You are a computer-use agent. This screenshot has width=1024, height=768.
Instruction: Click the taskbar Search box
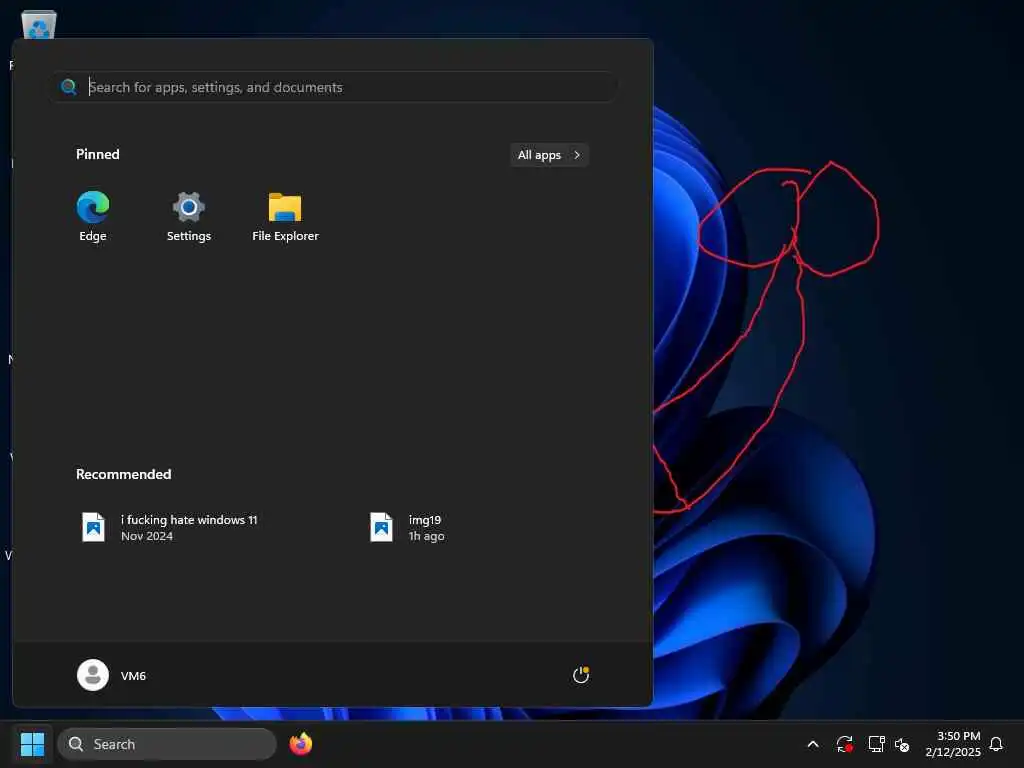tap(167, 744)
